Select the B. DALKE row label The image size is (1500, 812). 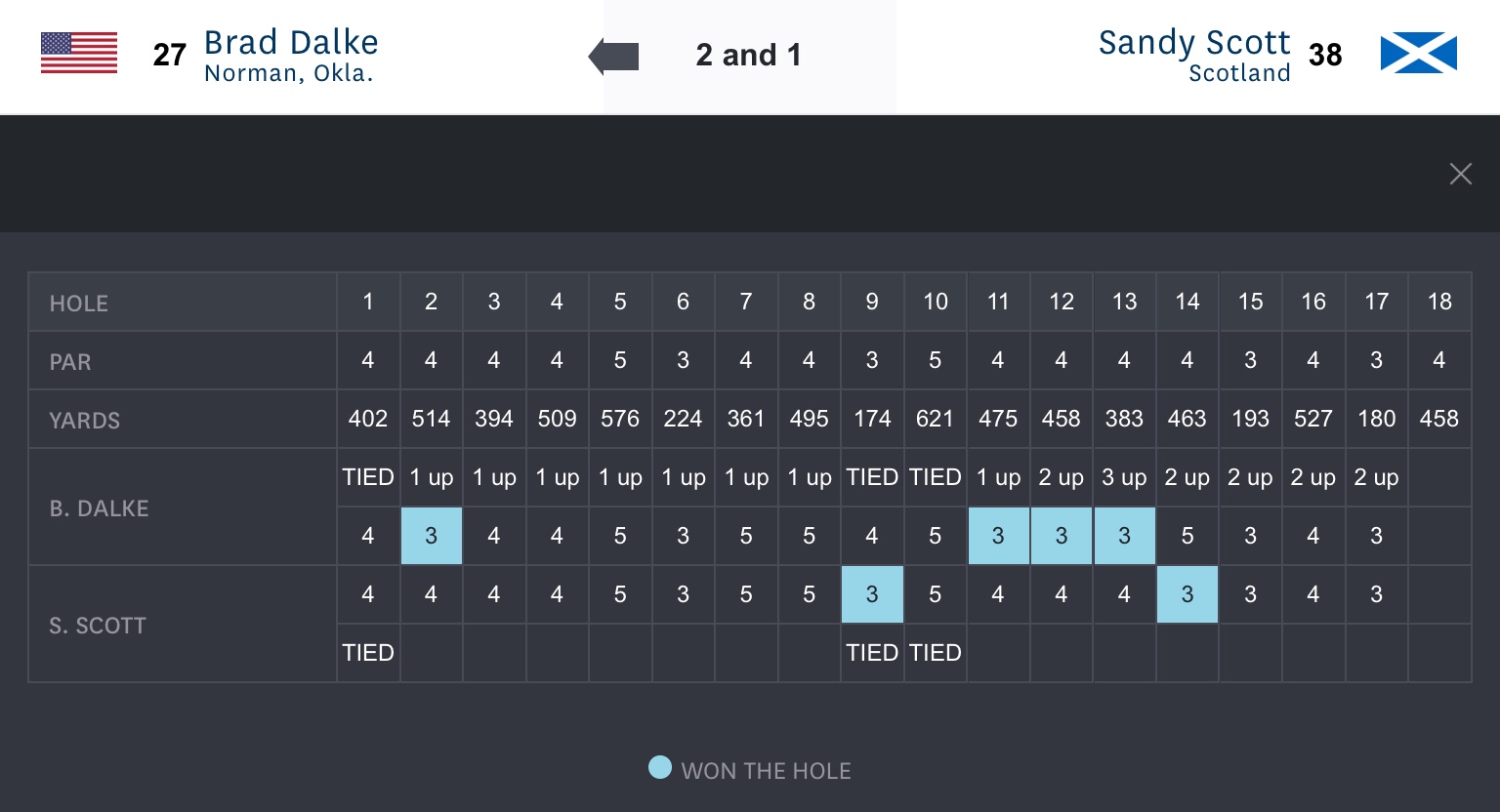99,508
